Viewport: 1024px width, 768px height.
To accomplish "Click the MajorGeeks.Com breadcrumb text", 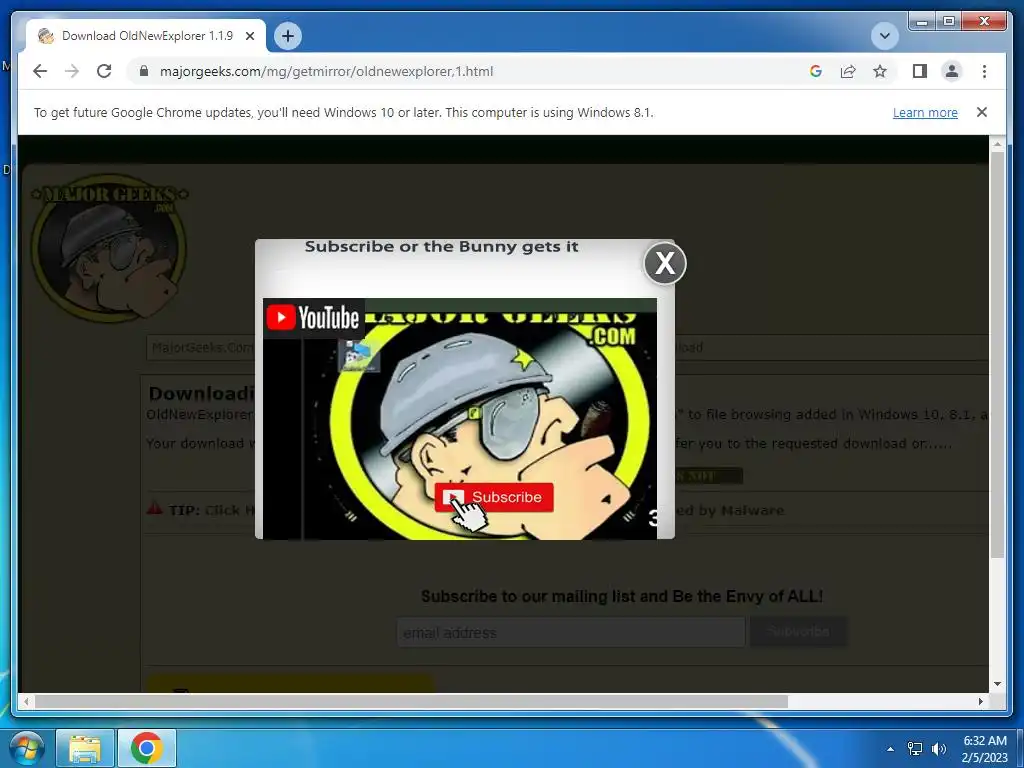I will [x=202, y=347].
